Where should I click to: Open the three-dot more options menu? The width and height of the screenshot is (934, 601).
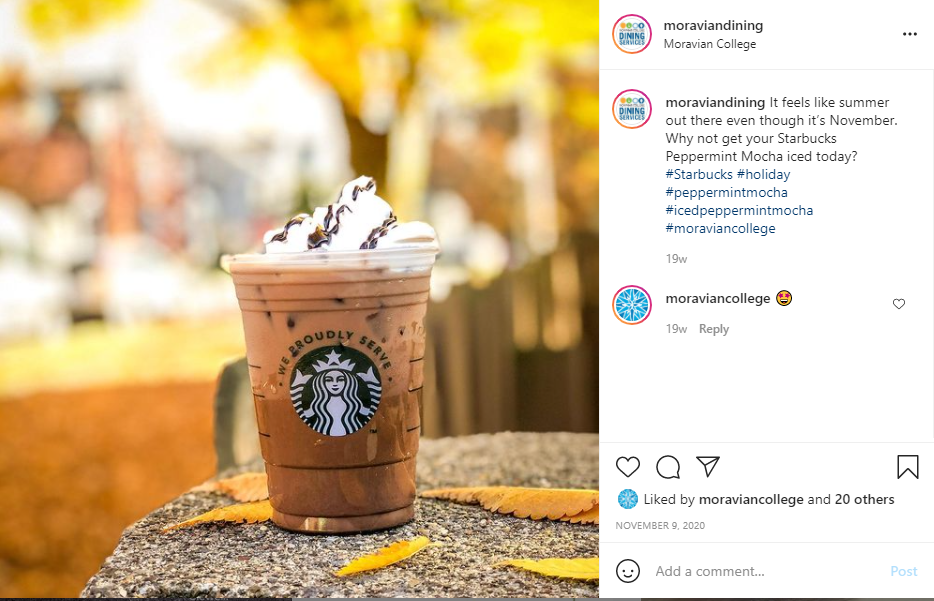(910, 34)
